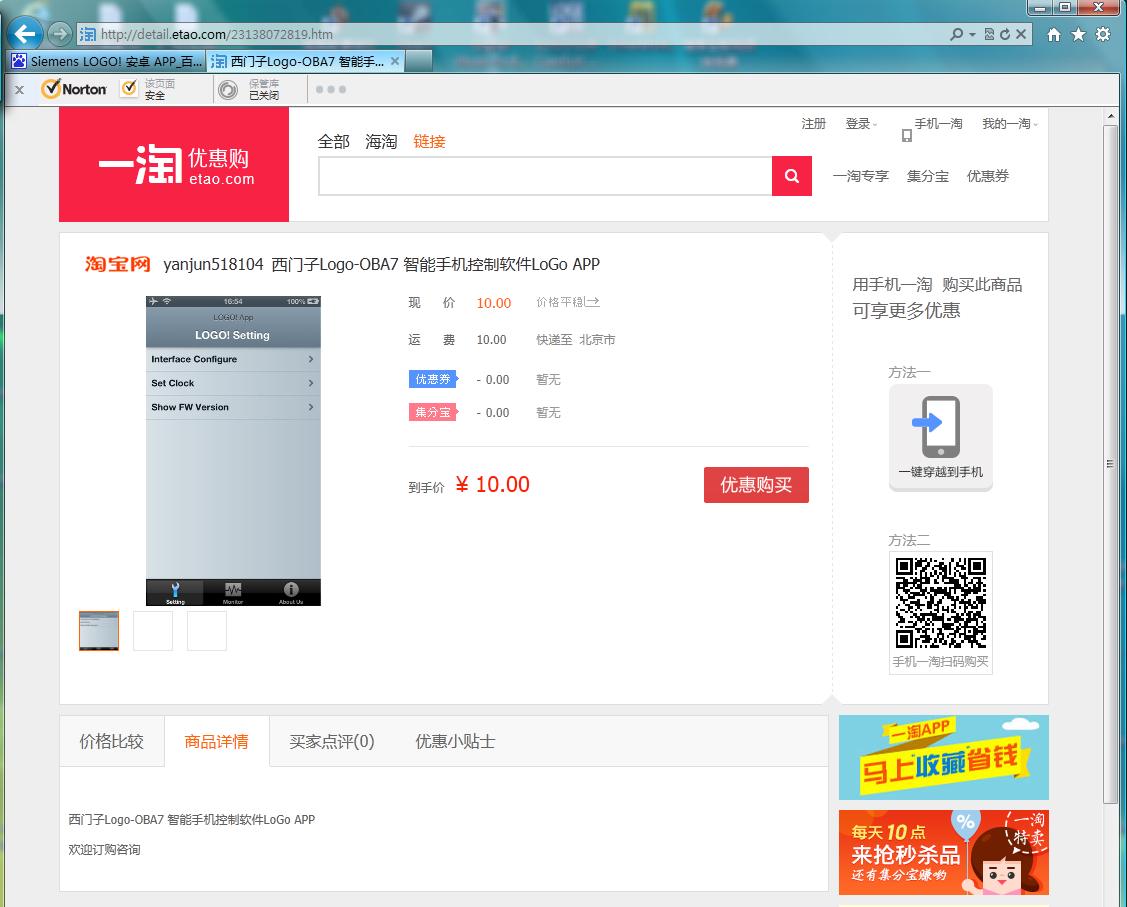Open browser tools gear icon

click(x=1103, y=34)
